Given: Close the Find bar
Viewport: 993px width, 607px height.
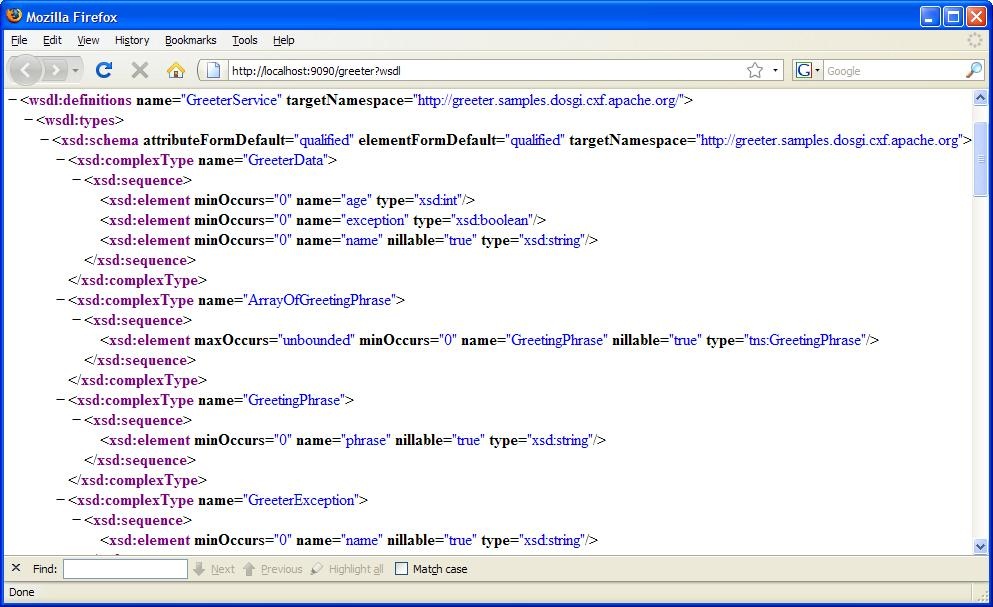Looking at the screenshot, I should [16, 568].
